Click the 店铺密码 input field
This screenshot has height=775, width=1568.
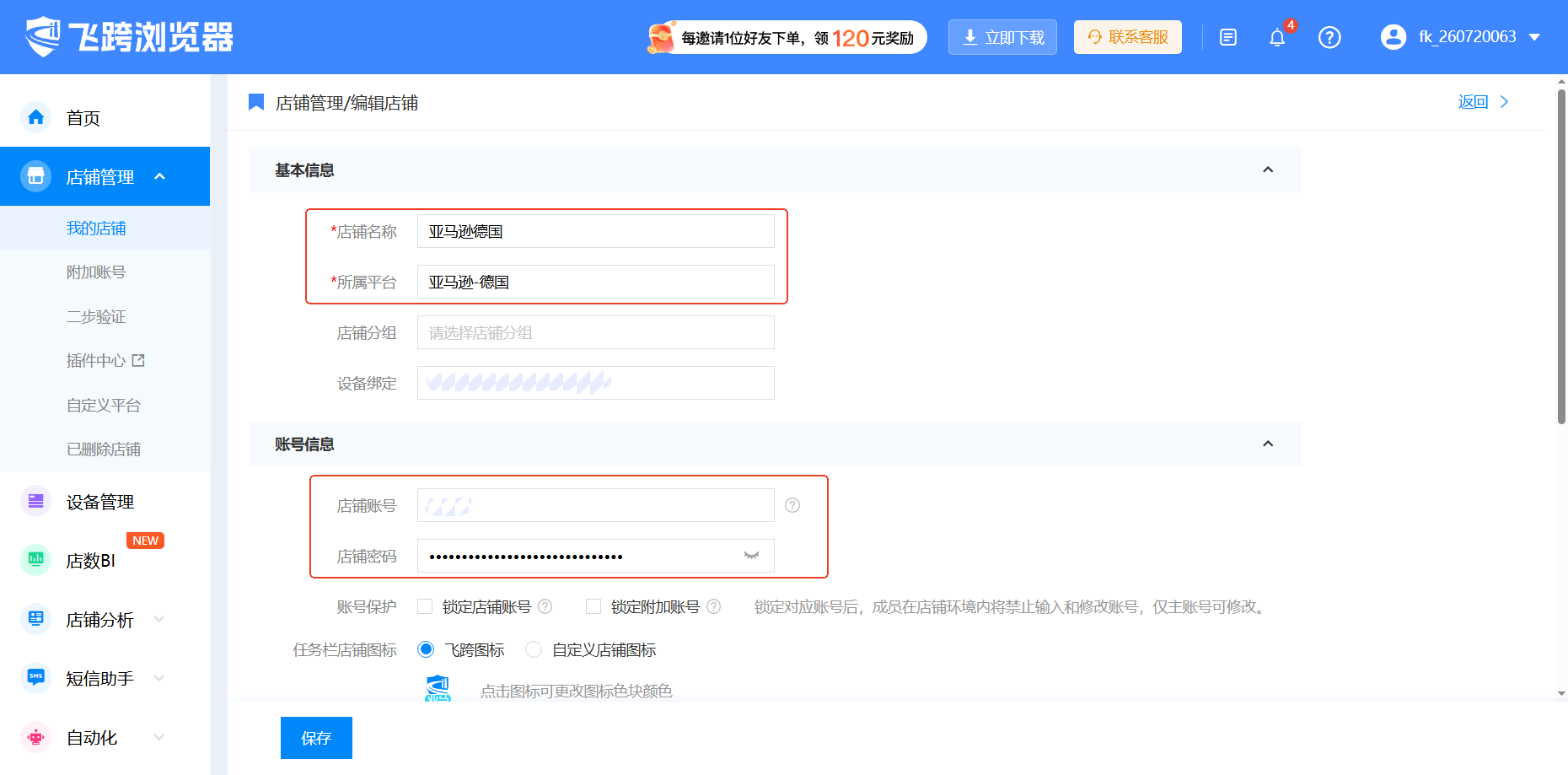click(x=596, y=556)
